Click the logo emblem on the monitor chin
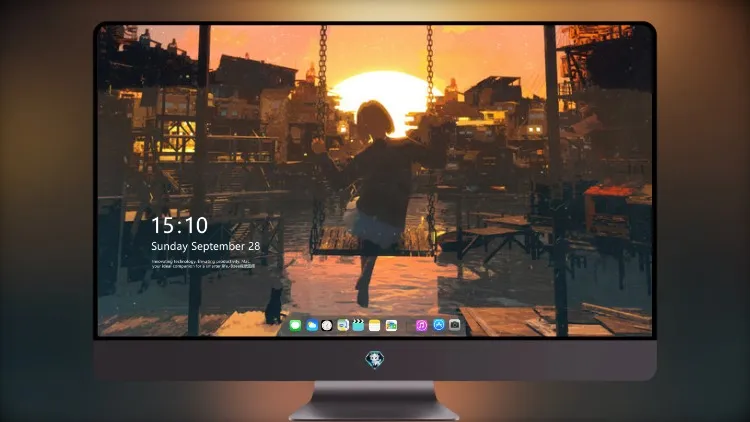750x422 pixels. [375, 359]
